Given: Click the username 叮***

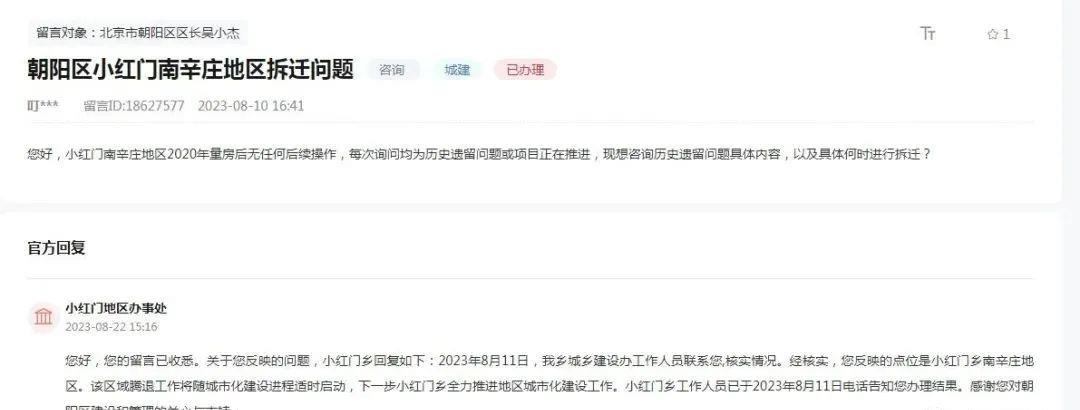Looking at the screenshot, I should 43,106.
